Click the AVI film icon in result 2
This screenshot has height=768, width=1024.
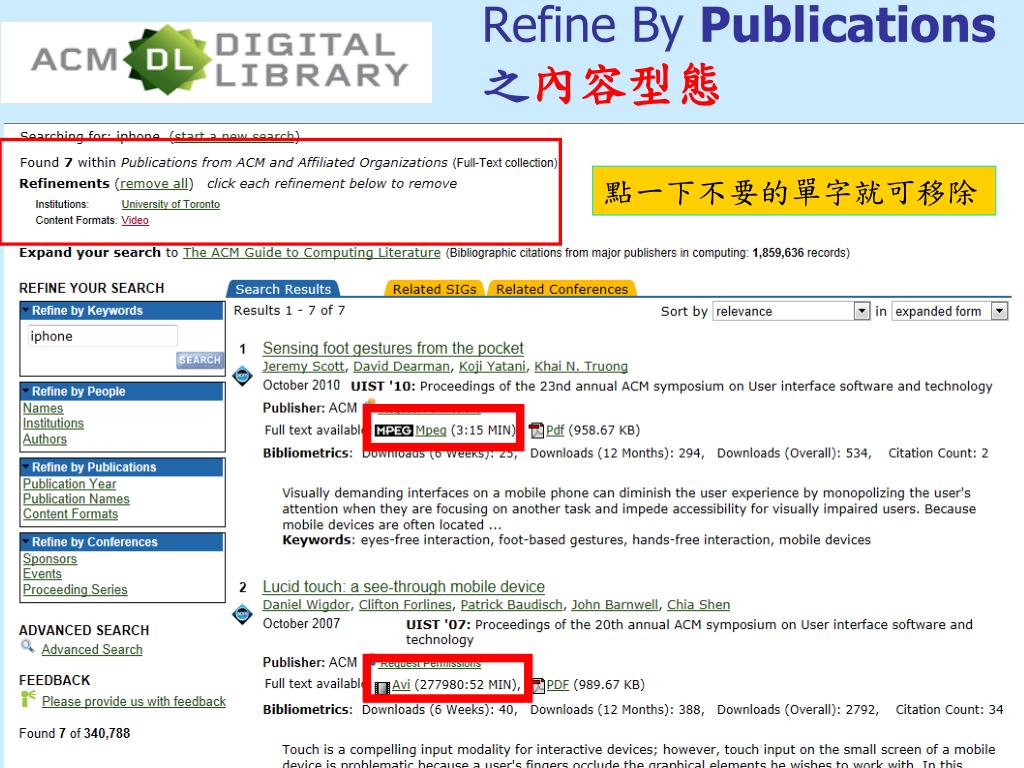pos(382,686)
